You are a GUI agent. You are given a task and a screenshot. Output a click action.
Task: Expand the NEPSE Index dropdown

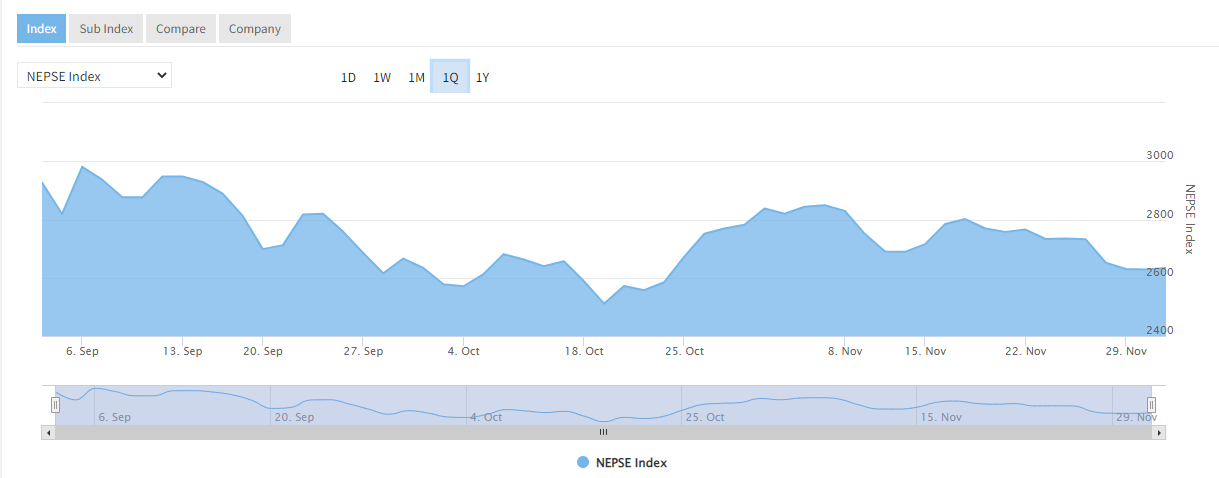[94, 76]
